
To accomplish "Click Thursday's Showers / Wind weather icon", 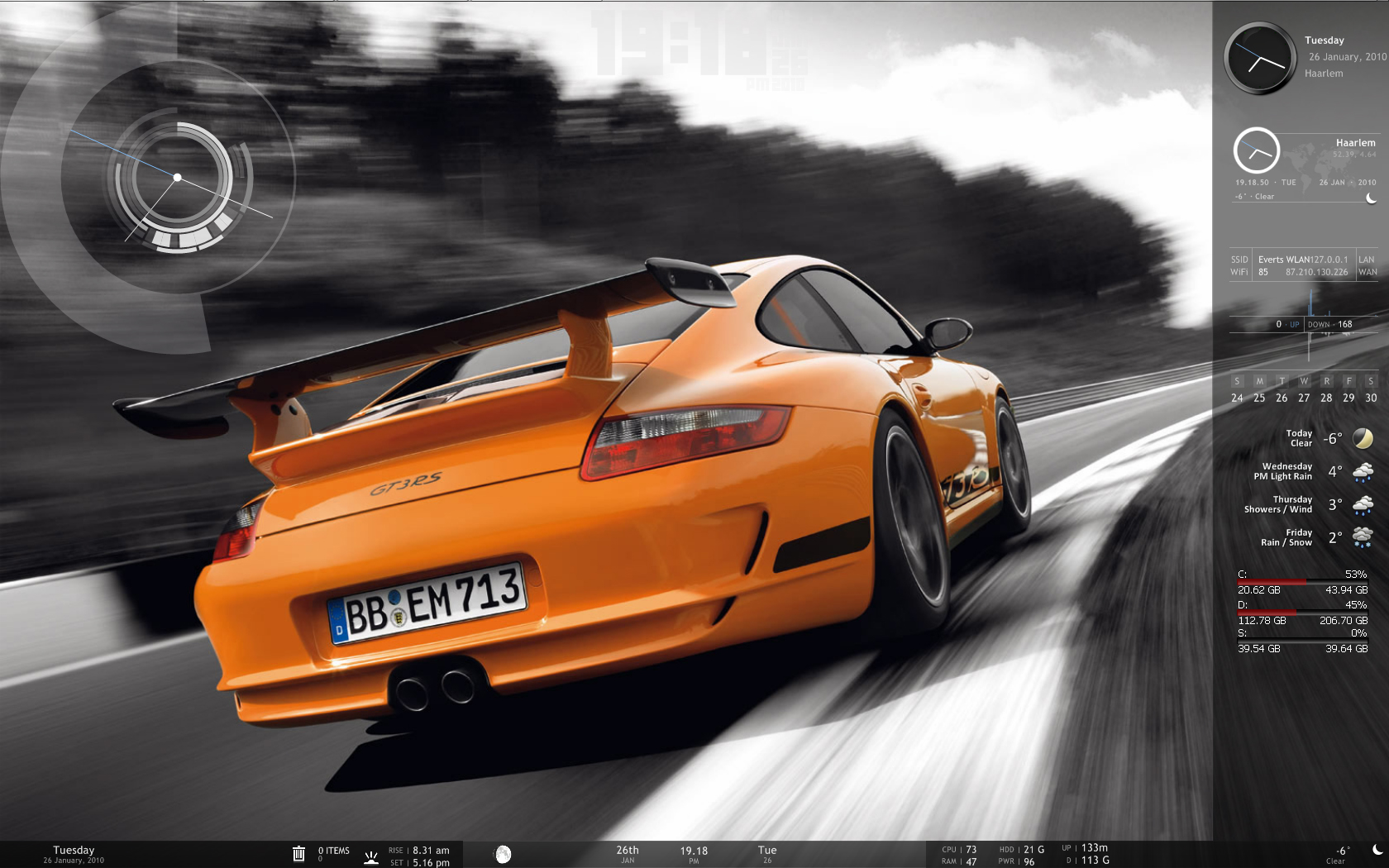I will [1363, 504].
